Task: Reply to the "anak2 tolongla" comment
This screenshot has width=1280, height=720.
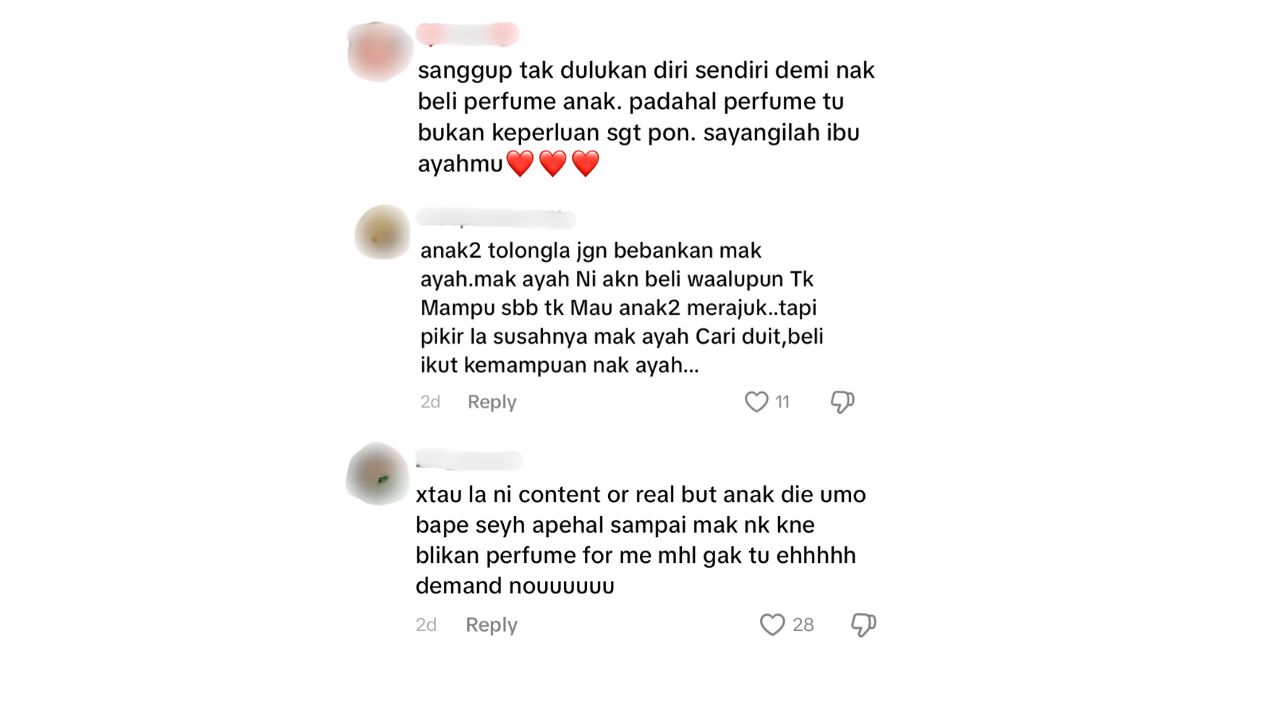Action: [x=492, y=402]
